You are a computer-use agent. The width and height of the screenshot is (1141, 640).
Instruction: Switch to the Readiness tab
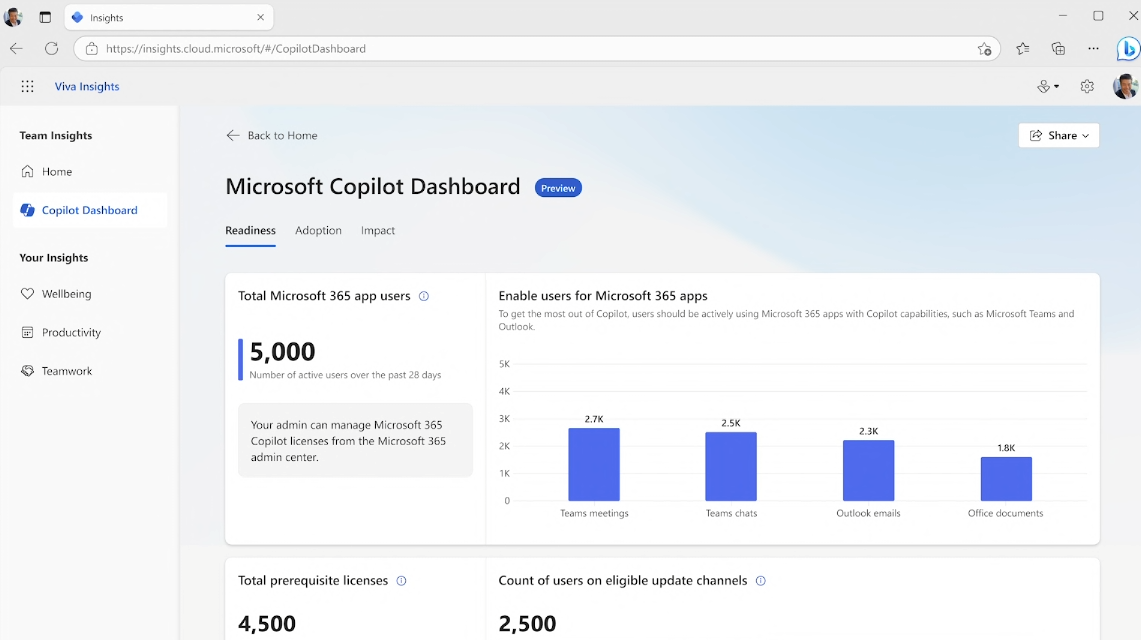point(250,231)
